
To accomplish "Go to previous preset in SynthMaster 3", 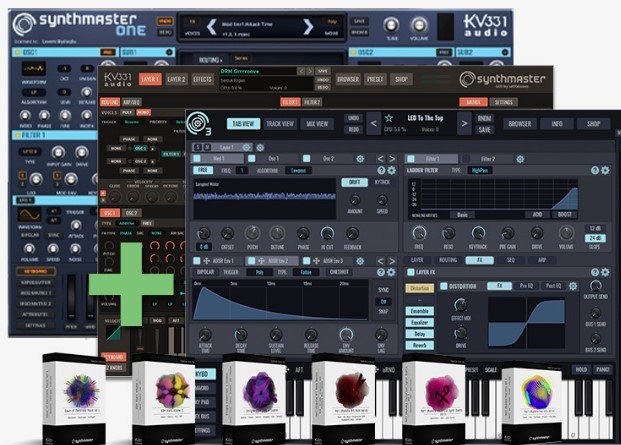I will pos(373,124).
